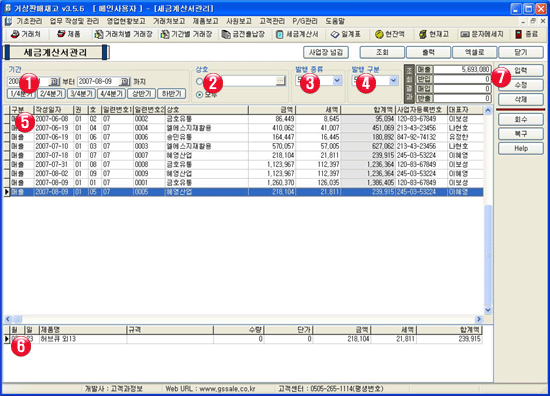
Task: Open 거래처별 거래장 from toolbar
Action: click(124, 34)
